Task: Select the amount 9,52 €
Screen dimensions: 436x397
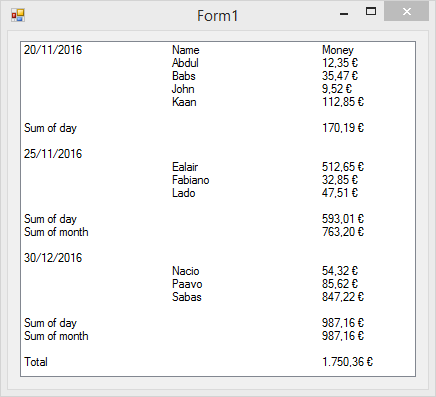Action: (x=337, y=89)
